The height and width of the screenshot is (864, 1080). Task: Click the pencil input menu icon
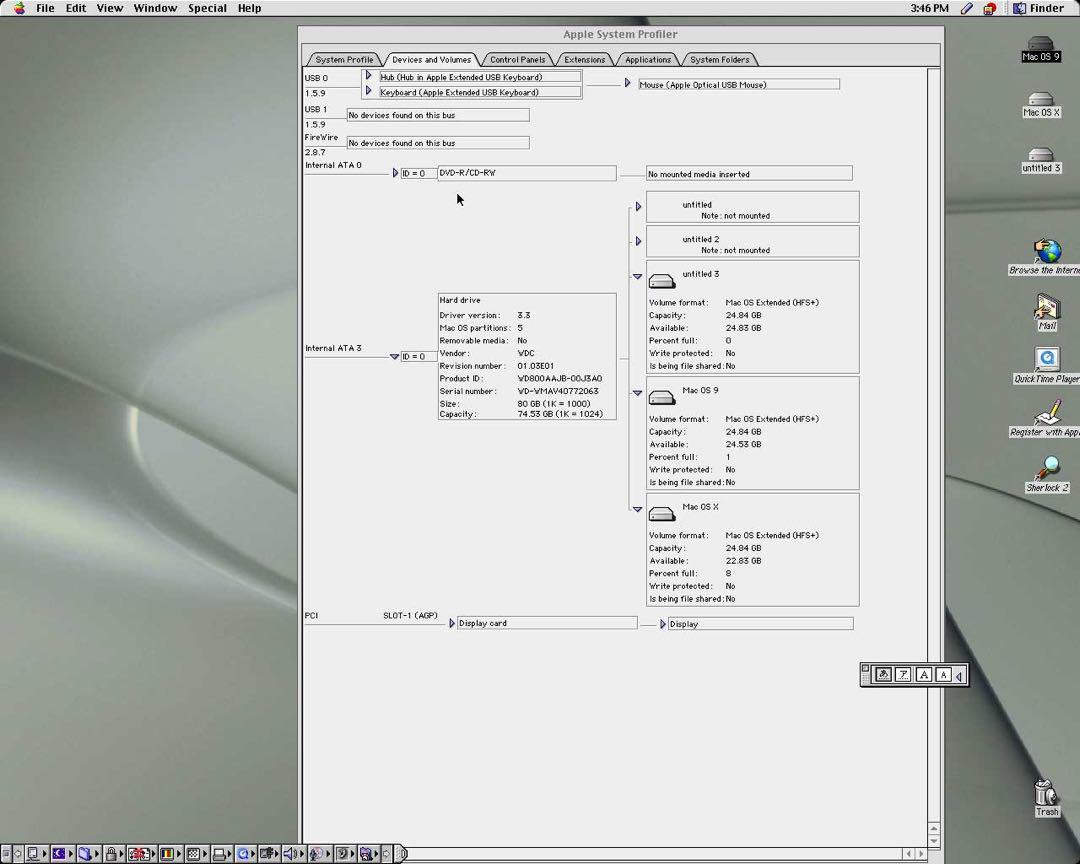coord(967,8)
